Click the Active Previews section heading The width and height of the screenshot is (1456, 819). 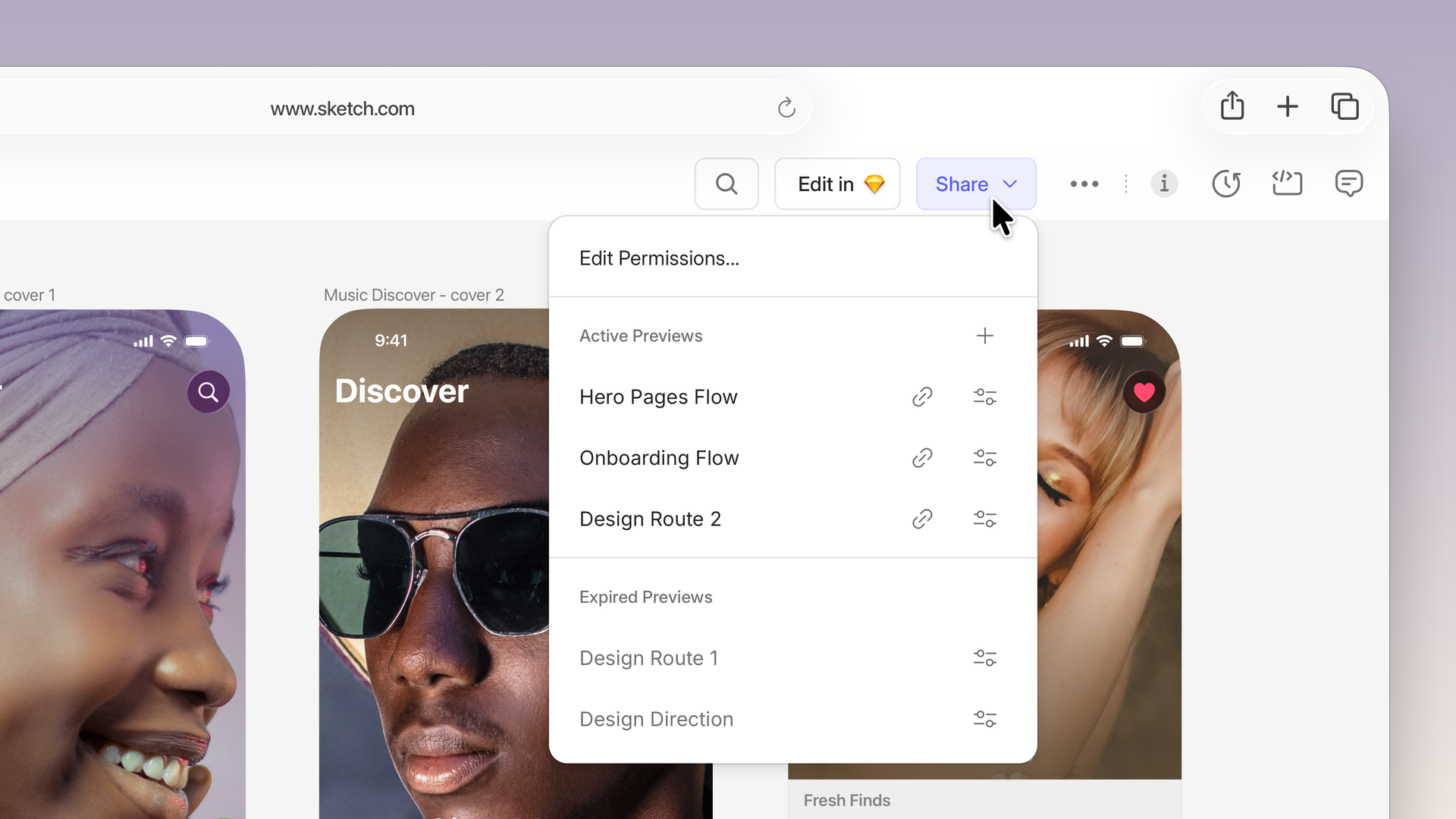click(641, 336)
